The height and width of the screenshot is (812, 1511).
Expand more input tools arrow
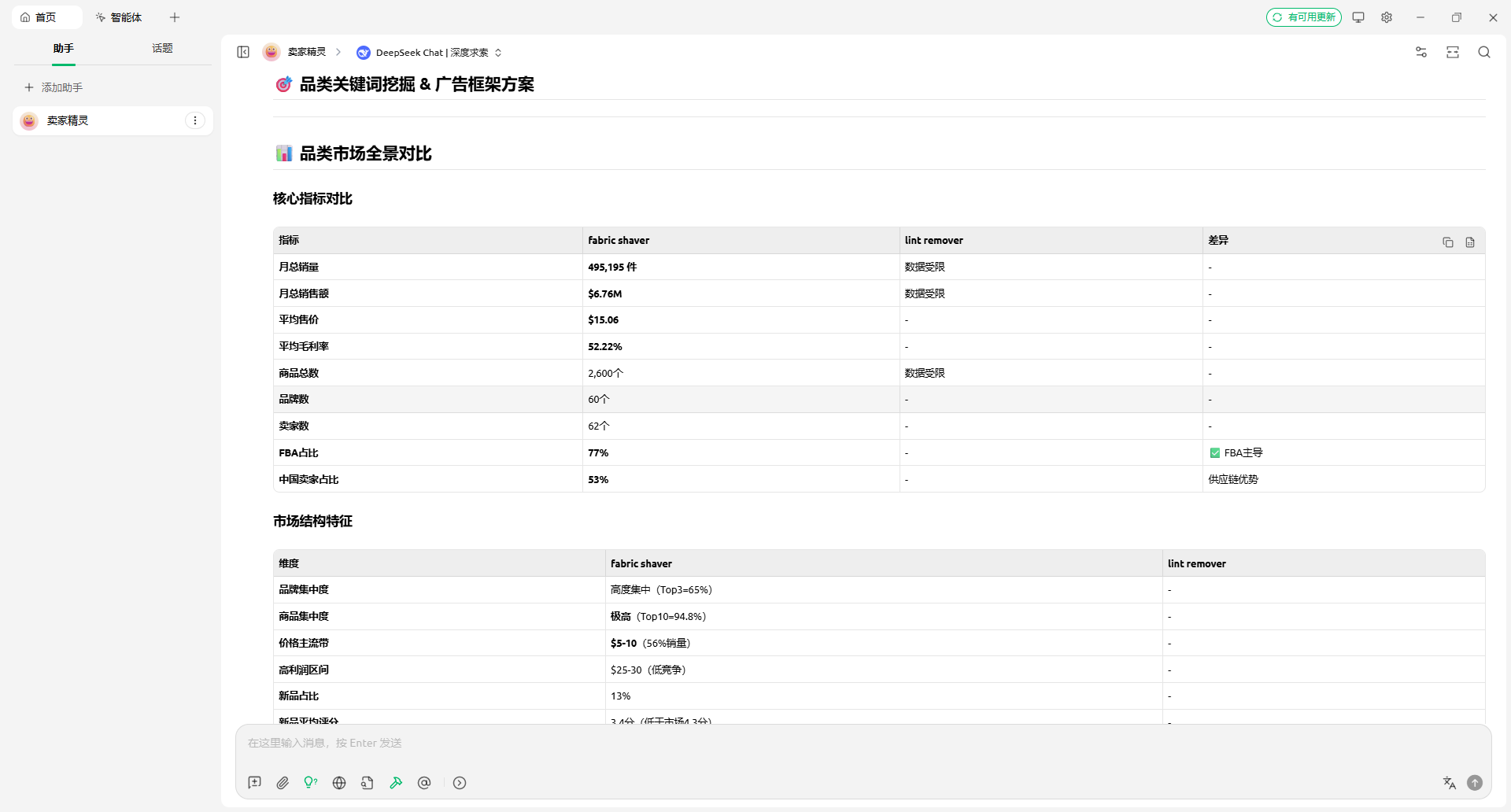point(460,783)
